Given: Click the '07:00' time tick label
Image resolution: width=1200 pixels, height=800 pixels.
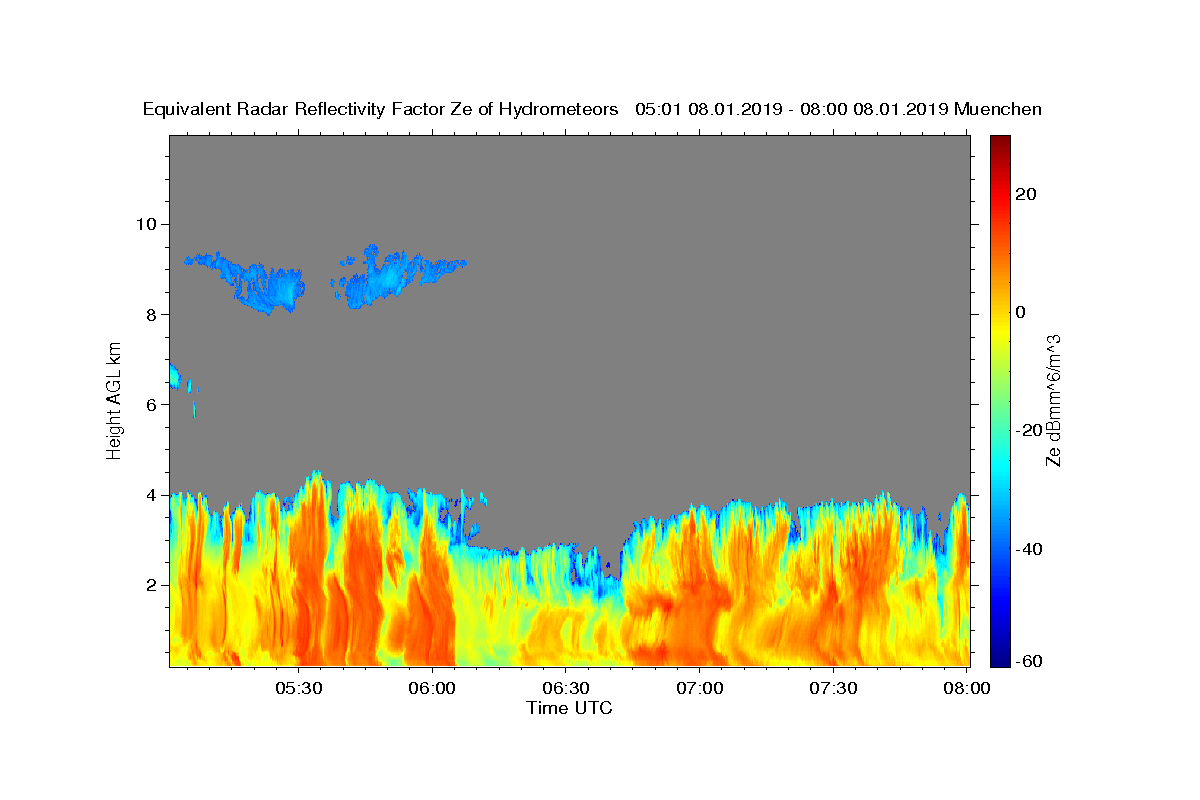Looking at the screenshot, I should click(699, 688).
